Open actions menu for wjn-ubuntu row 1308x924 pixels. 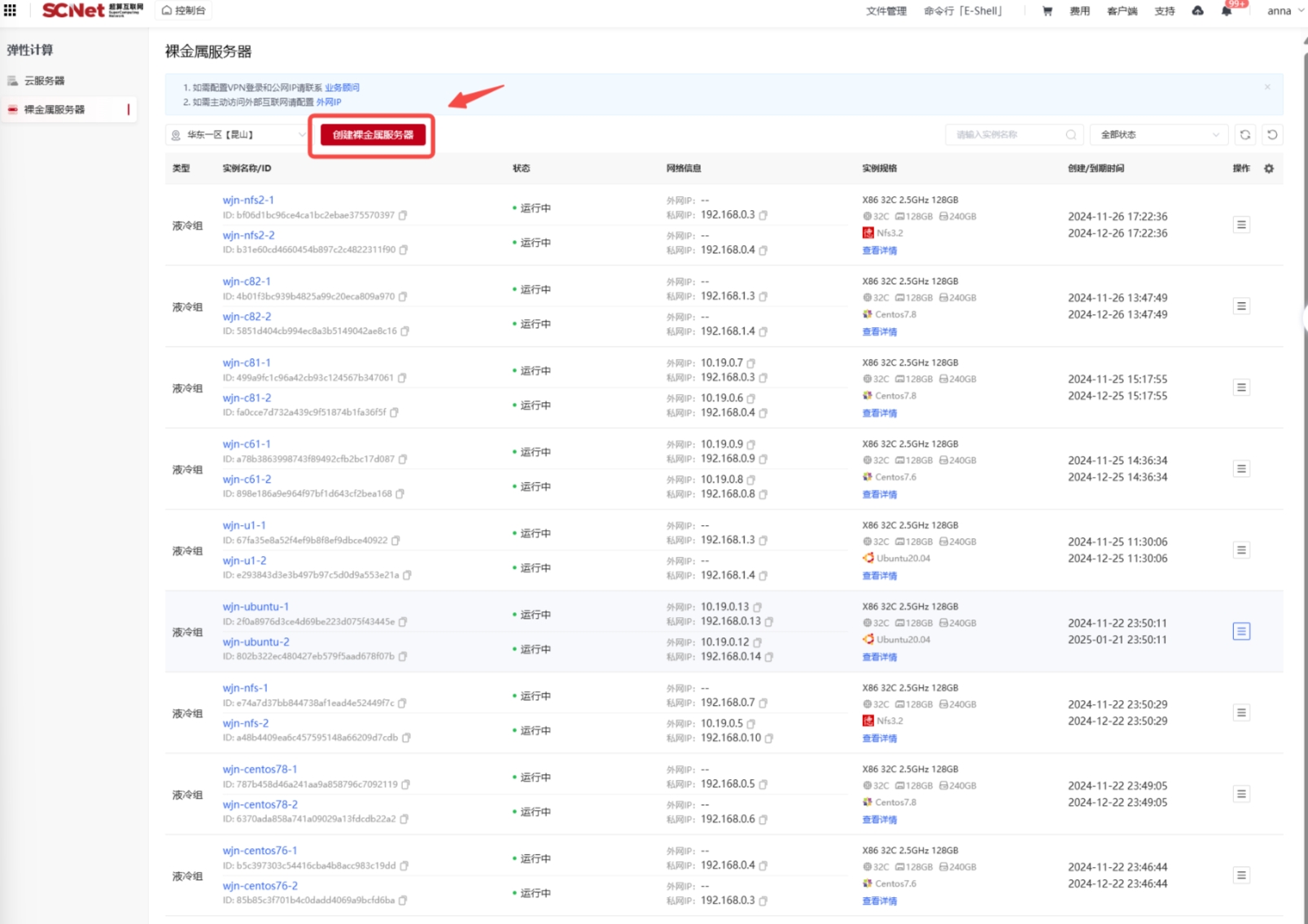[x=1240, y=632]
